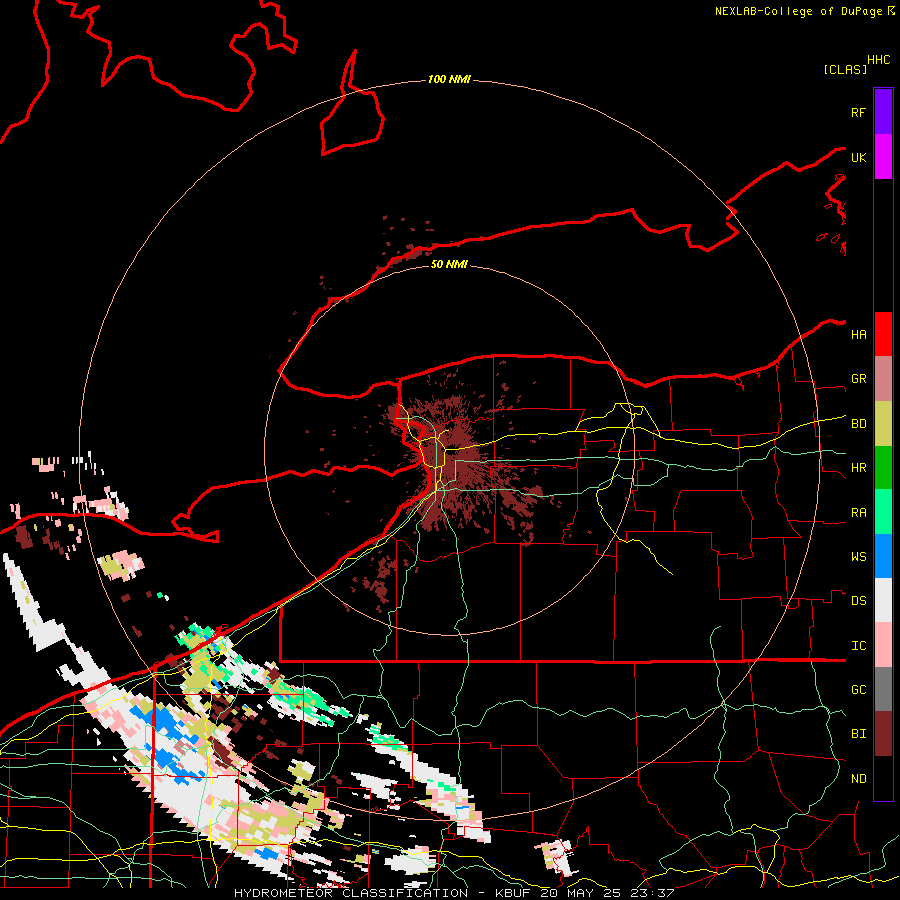
Task: Click the ND black legend swatch
Action: click(x=883, y=778)
